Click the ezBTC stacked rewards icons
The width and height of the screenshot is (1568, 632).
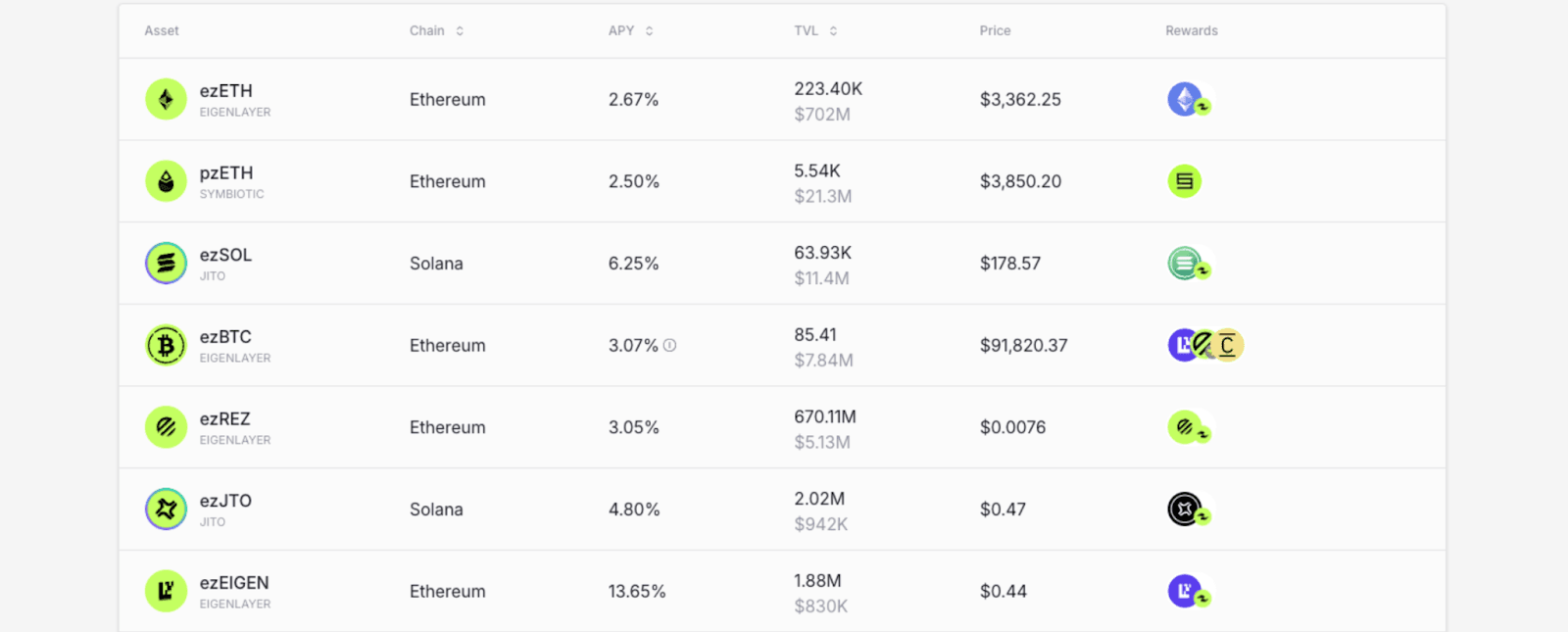pyautogui.click(x=1205, y=345)
